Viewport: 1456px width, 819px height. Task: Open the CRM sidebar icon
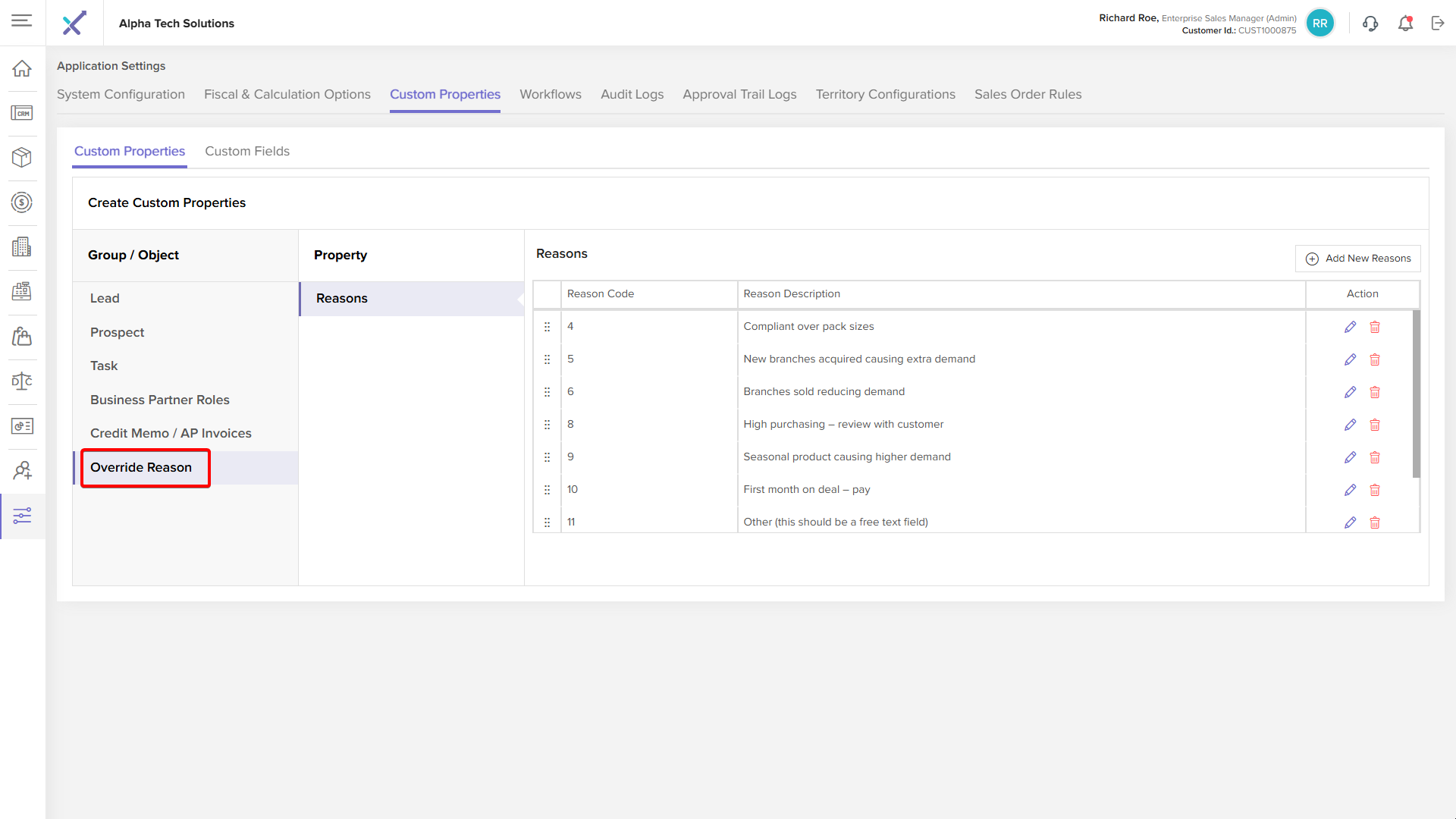coord(22,113)
